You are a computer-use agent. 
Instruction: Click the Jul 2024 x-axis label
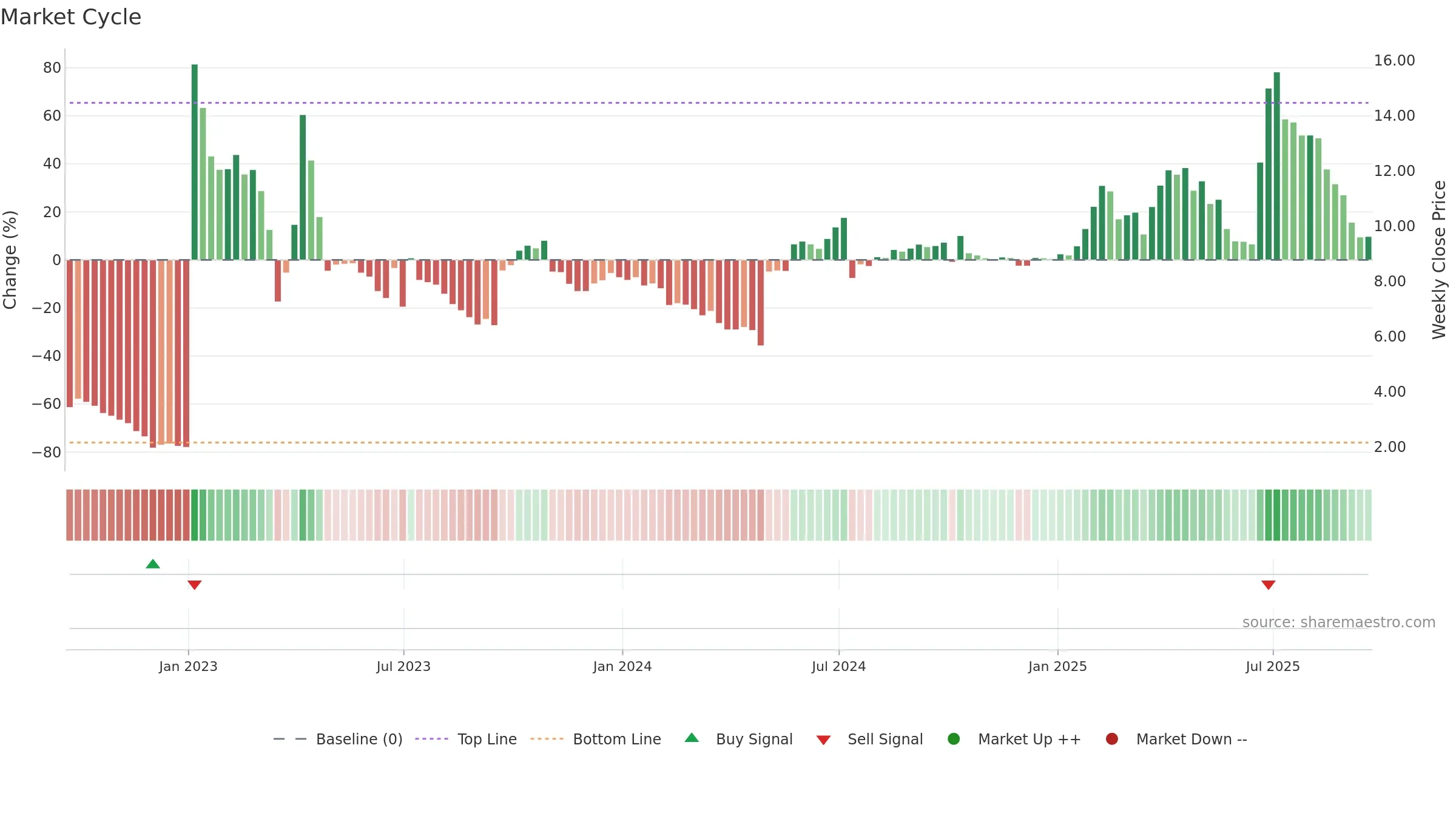pos(839,666)
